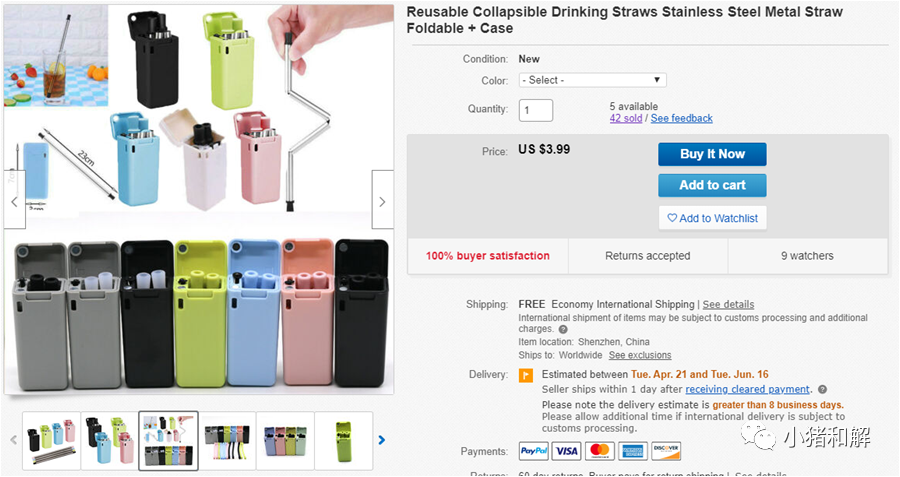The height and width of the screenshot is (477, 900).
Task: Move thumbnail strip back with left arrow
Action: (x=13, y=440)
